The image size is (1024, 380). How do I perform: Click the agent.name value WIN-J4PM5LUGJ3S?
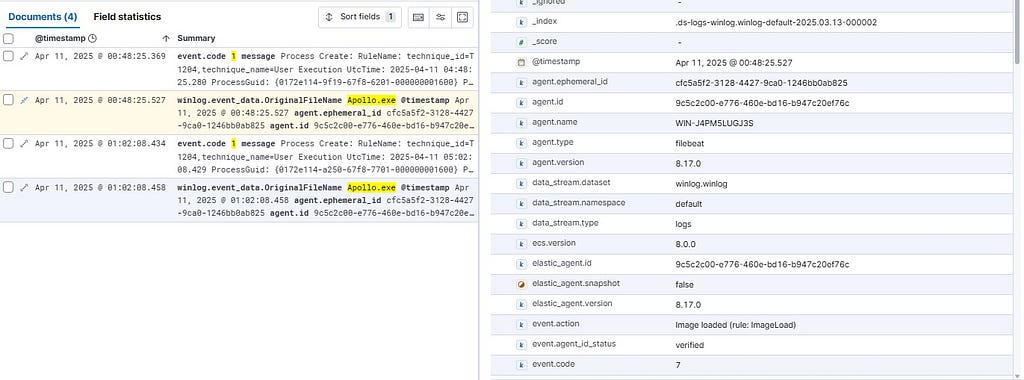pyautogui.click(x=714, y=123)
